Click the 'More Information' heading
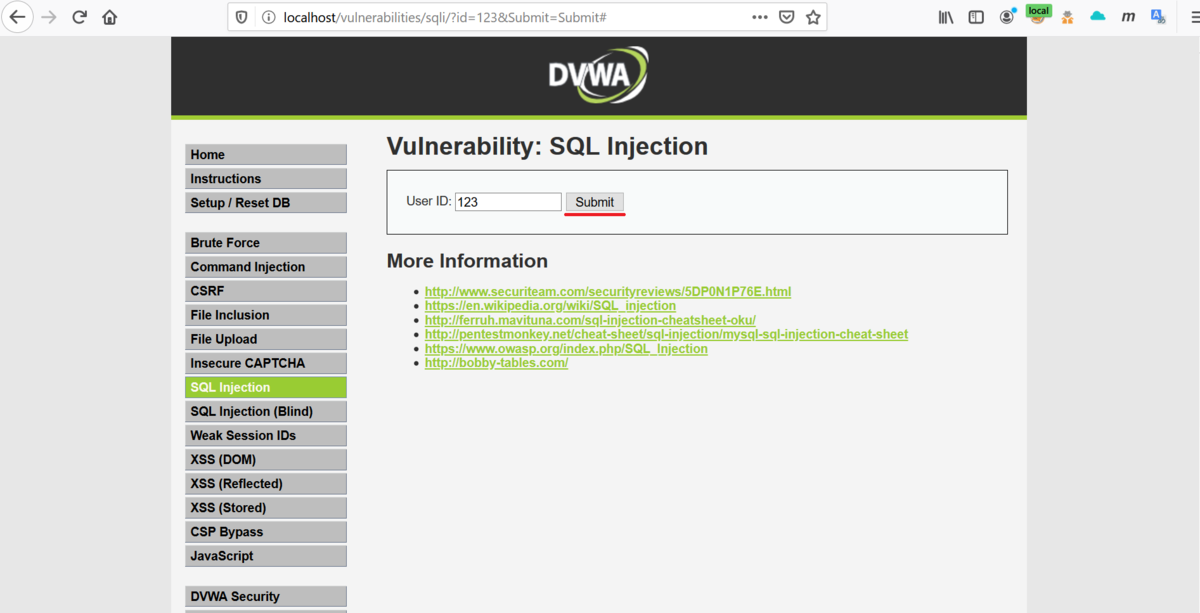 pyautogui.click(x=467, y=261)
